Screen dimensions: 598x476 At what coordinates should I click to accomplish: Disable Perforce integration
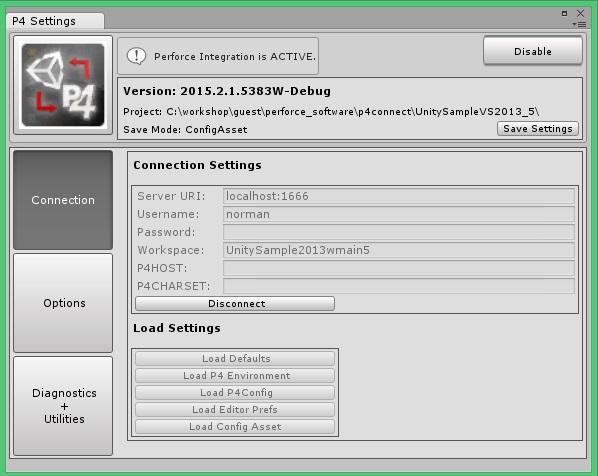click(x=533, y=51)
